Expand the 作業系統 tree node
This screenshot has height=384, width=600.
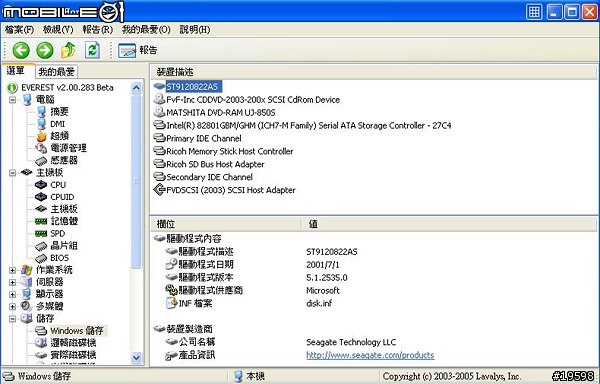(x=13, y=270)
